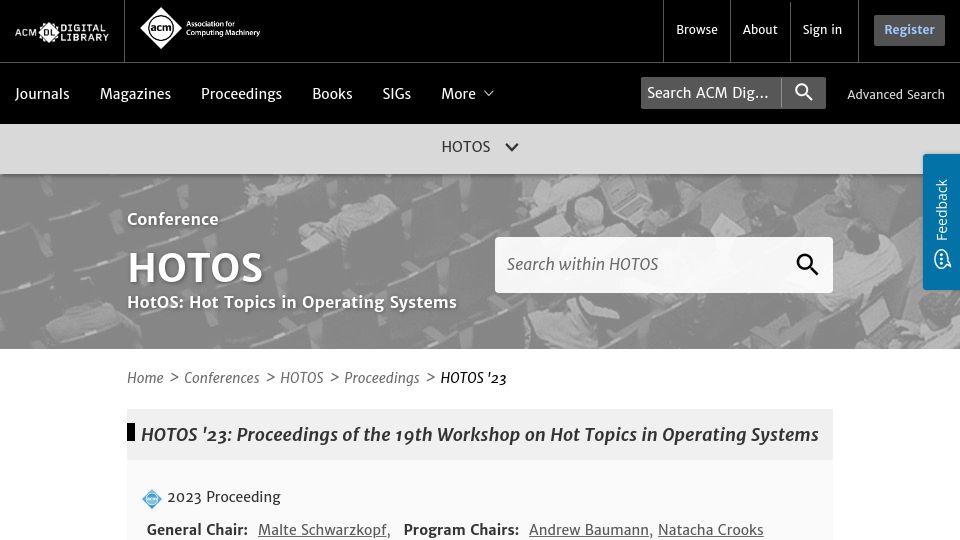Image resolution: width=960 pixels, height=540 pixels.
Task: Open Natacha Crooks's author link
Action: coord(710,530)
